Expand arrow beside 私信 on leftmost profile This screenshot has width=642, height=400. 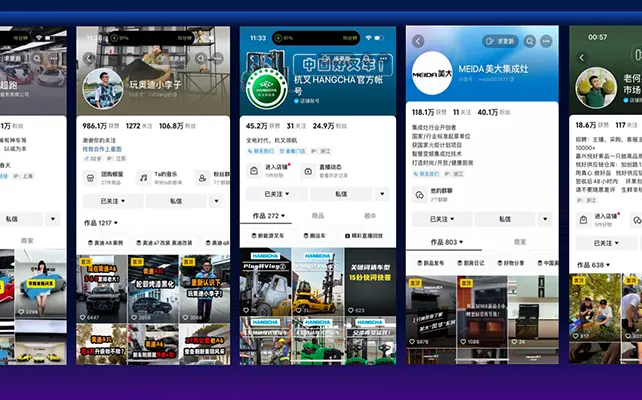click(x=53, y=219)
